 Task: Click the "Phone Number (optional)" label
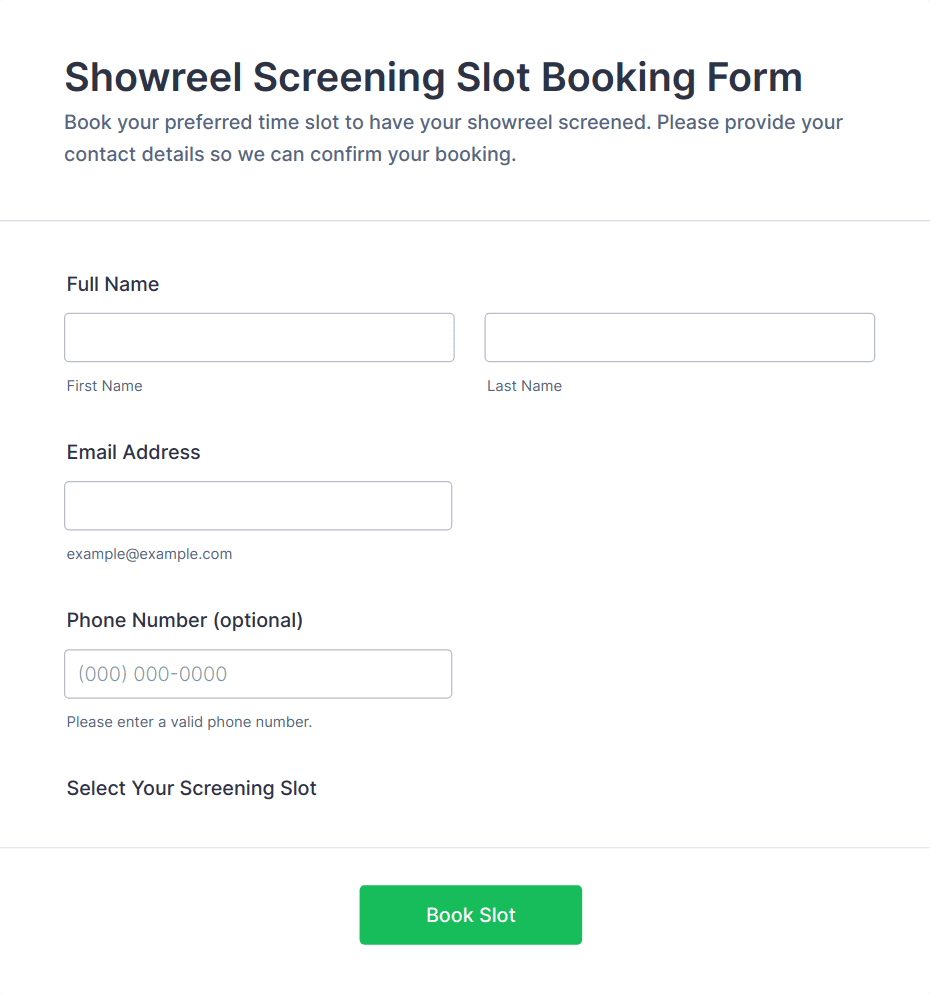point(185,621)
